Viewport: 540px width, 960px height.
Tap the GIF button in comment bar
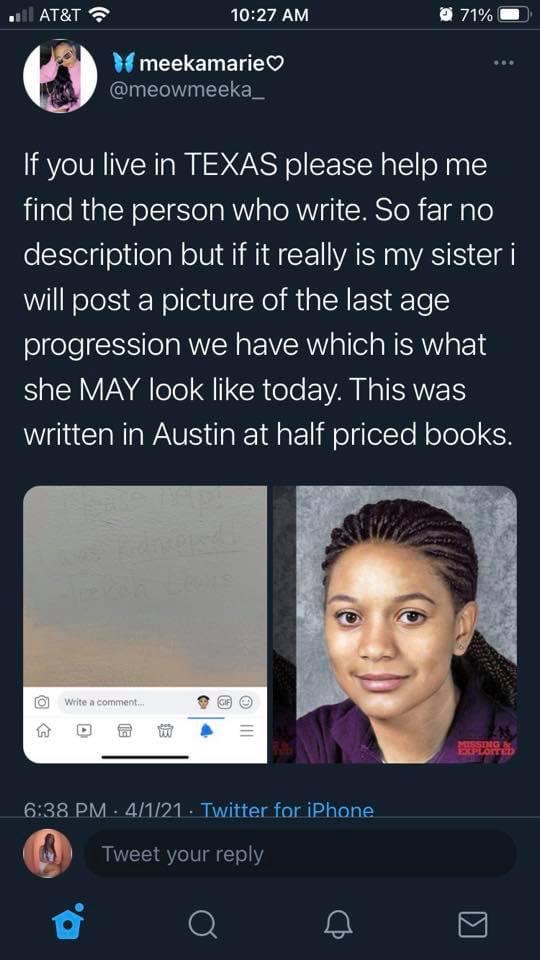[x=225, y=702]
